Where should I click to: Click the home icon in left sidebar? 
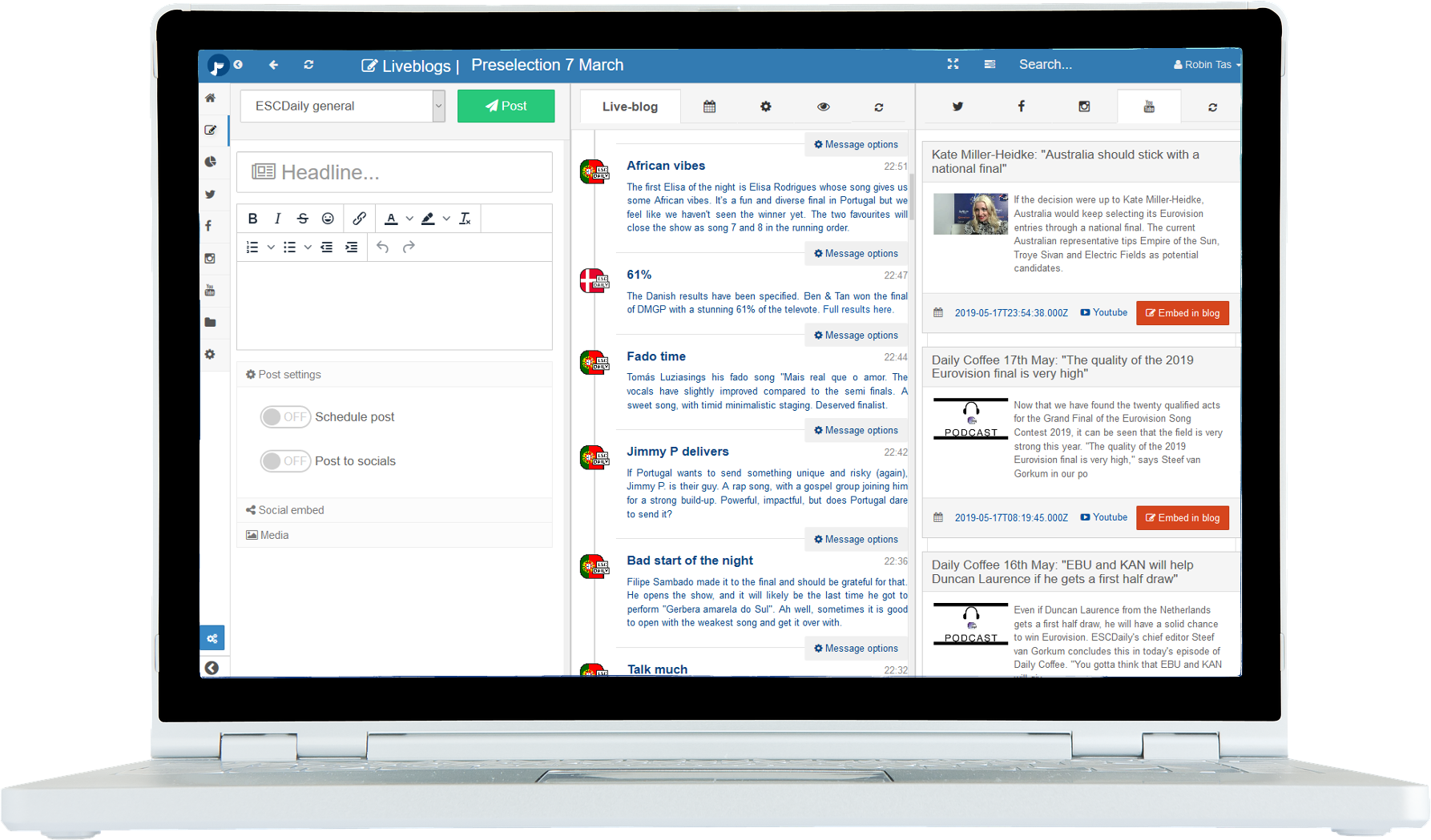point(210,98)
